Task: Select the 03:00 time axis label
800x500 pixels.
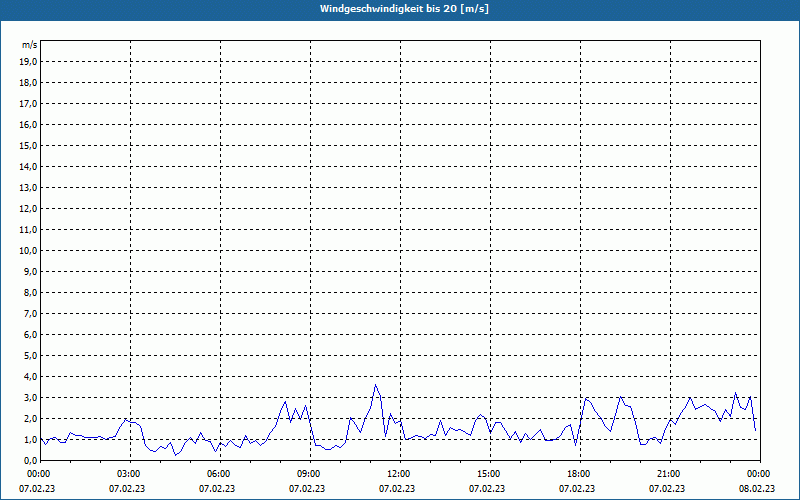Action: coord(131,474)
